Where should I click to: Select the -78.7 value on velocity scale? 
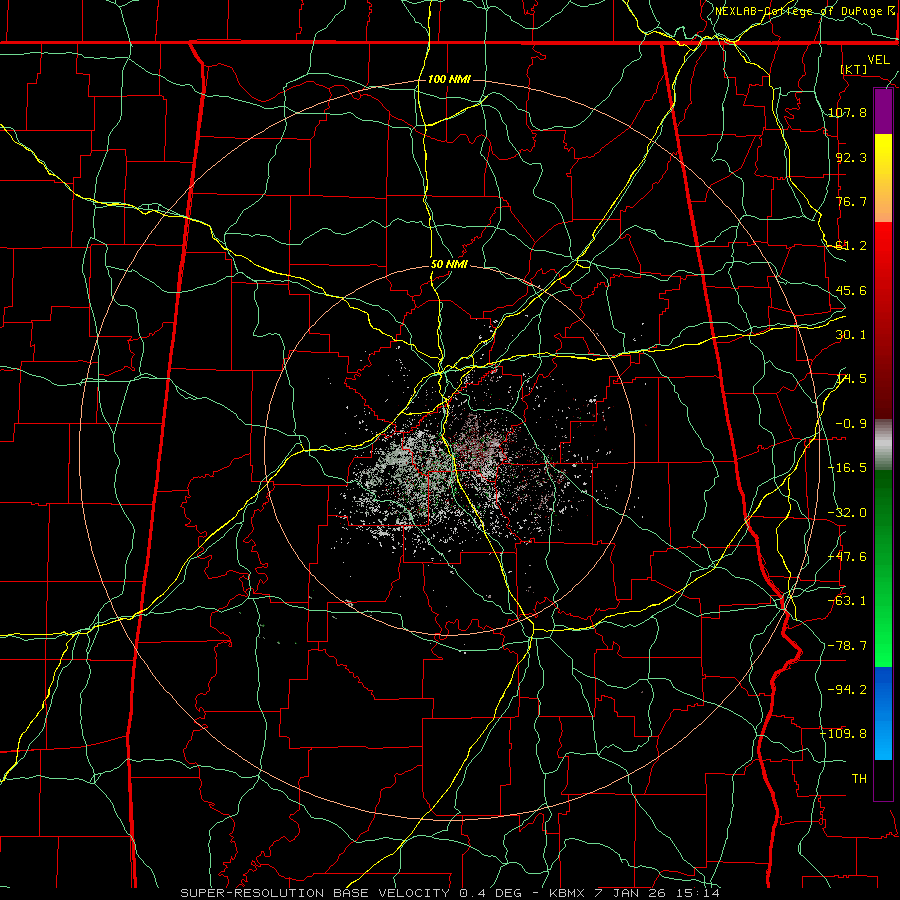point(847,646)
